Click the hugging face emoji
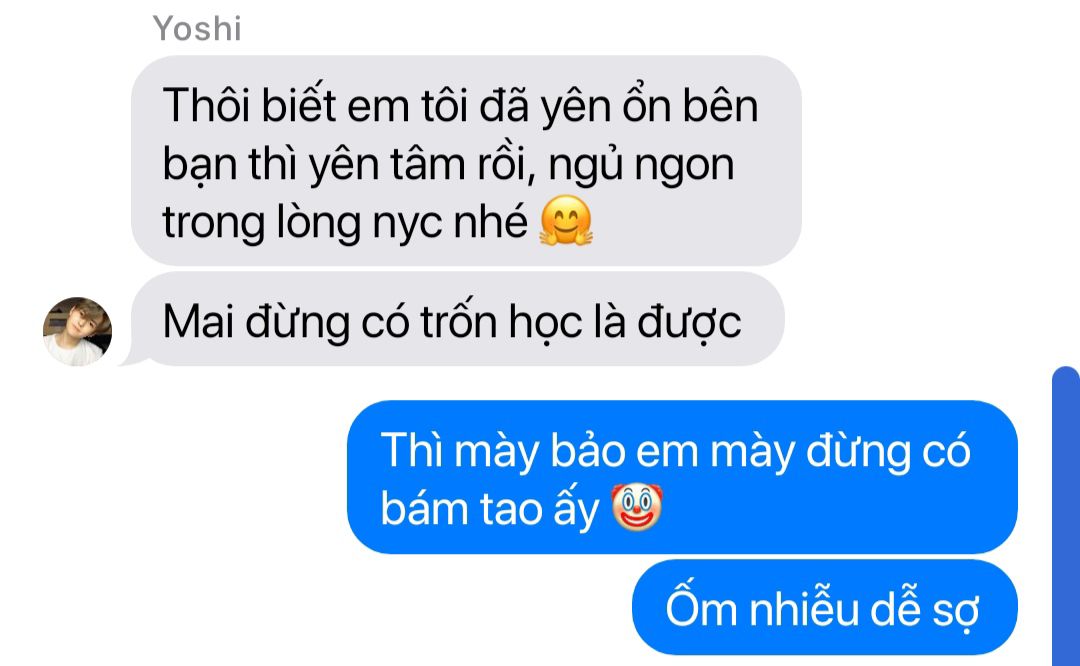This screenshot has width=1080, height=666. 565,220
